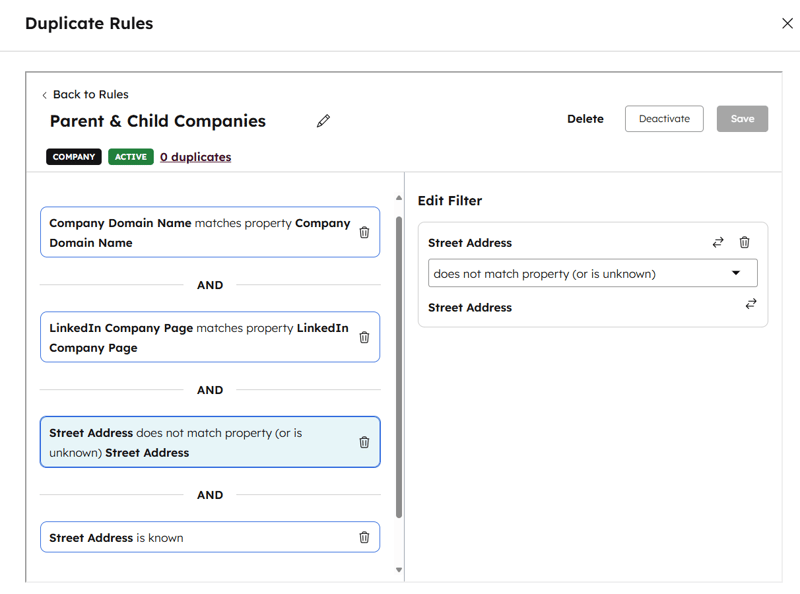Swap the compared Street Address property
This screenshot has width=800, height=594.
point(751,304)
